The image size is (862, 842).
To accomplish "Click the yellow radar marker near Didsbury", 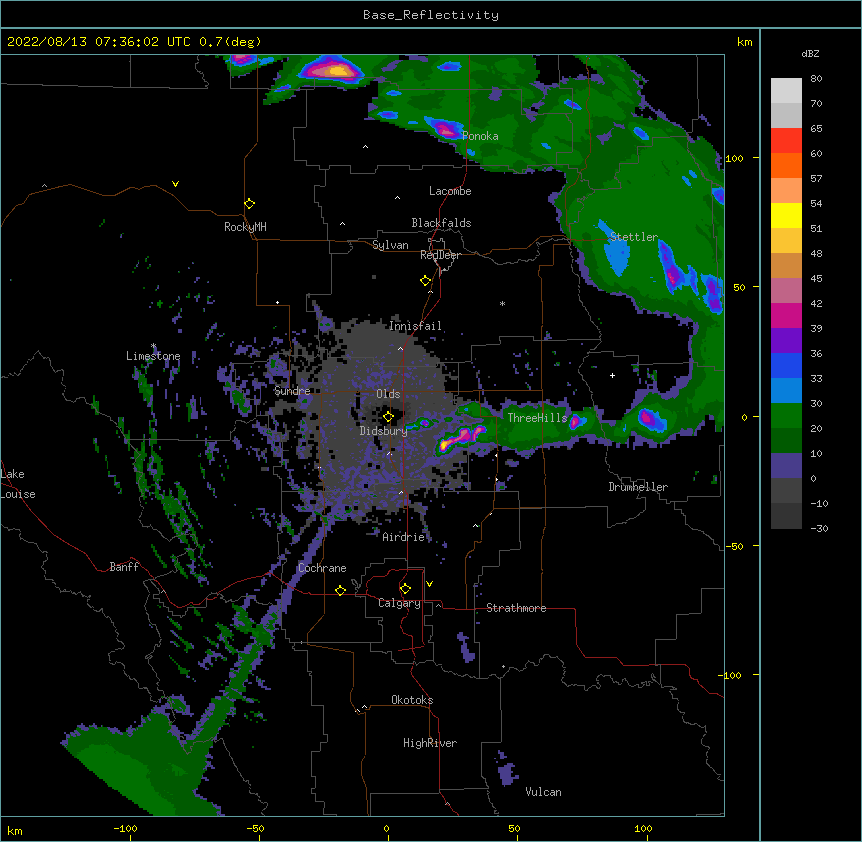I will (x=388, y=417).
